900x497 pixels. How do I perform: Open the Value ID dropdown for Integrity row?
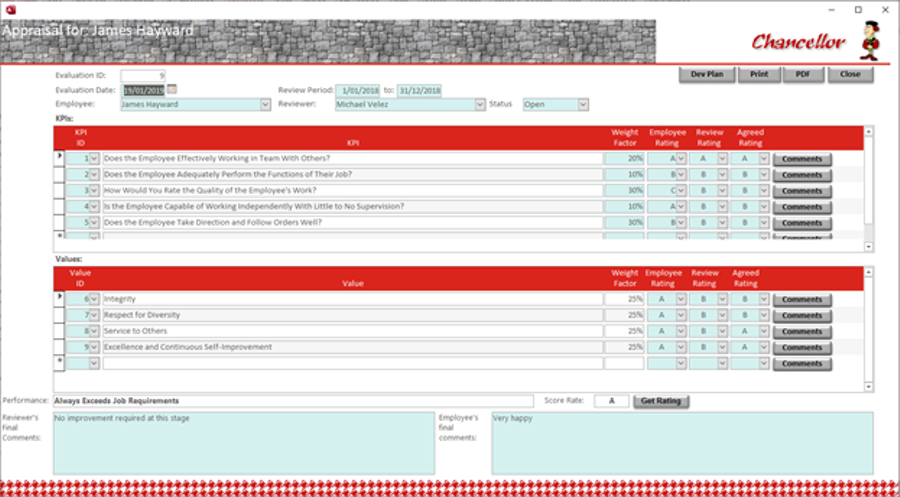[x=94, y=299]
